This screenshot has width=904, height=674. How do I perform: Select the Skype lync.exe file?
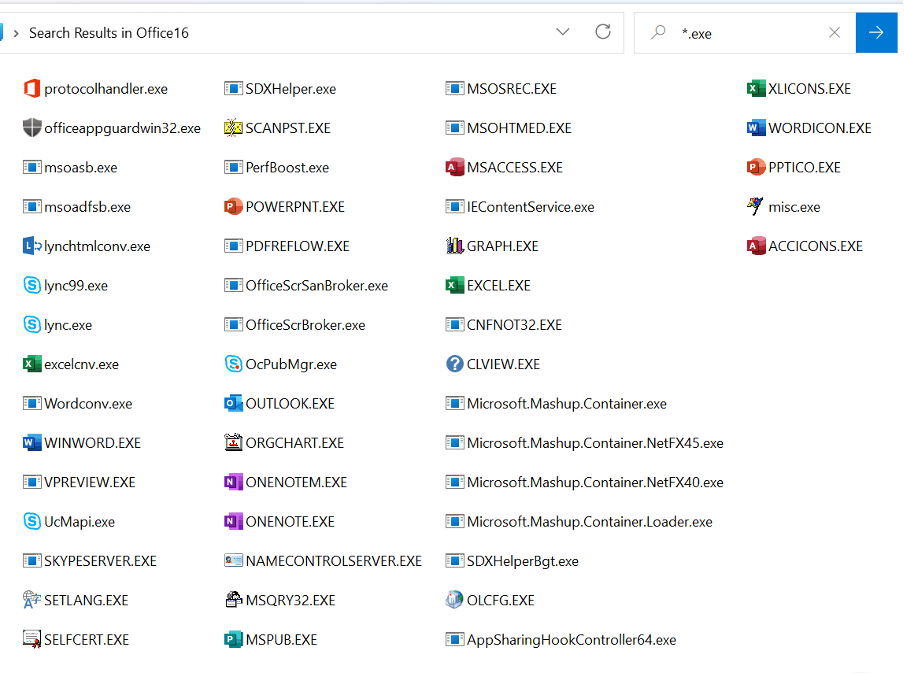click(70, 324)
